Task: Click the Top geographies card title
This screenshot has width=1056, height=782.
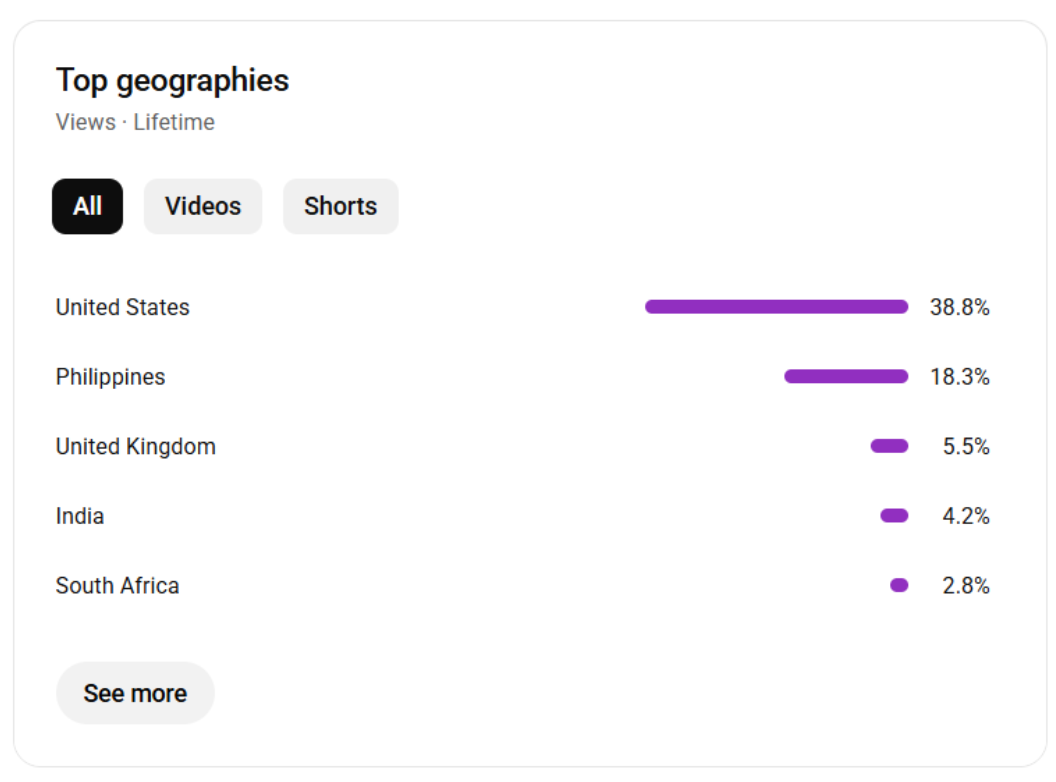Action: (172, 80)
